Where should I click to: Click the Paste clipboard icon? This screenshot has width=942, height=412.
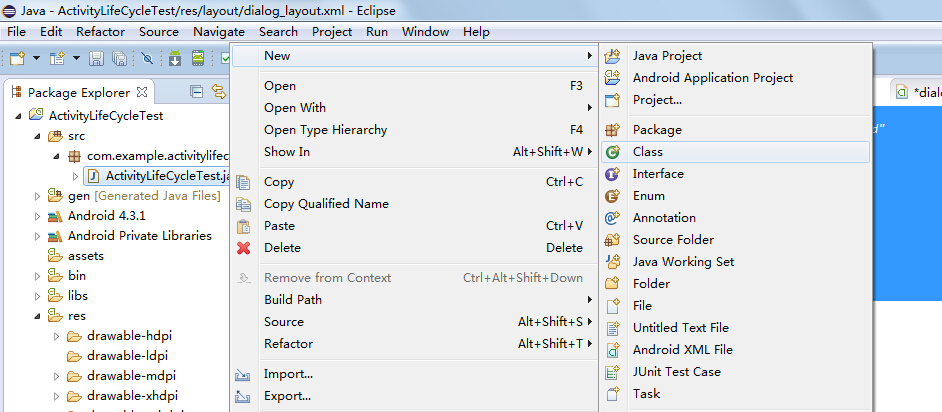pyautogui.click(x=243, y=226)
